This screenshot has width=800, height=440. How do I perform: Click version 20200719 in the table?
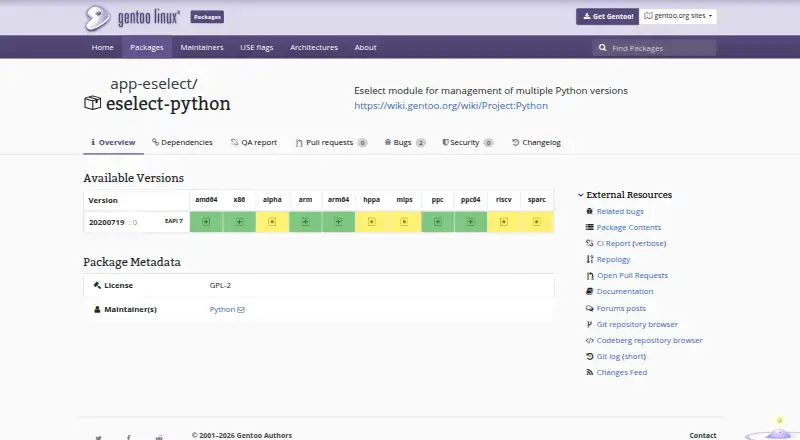pyautogui.click(x=107, y=223)
